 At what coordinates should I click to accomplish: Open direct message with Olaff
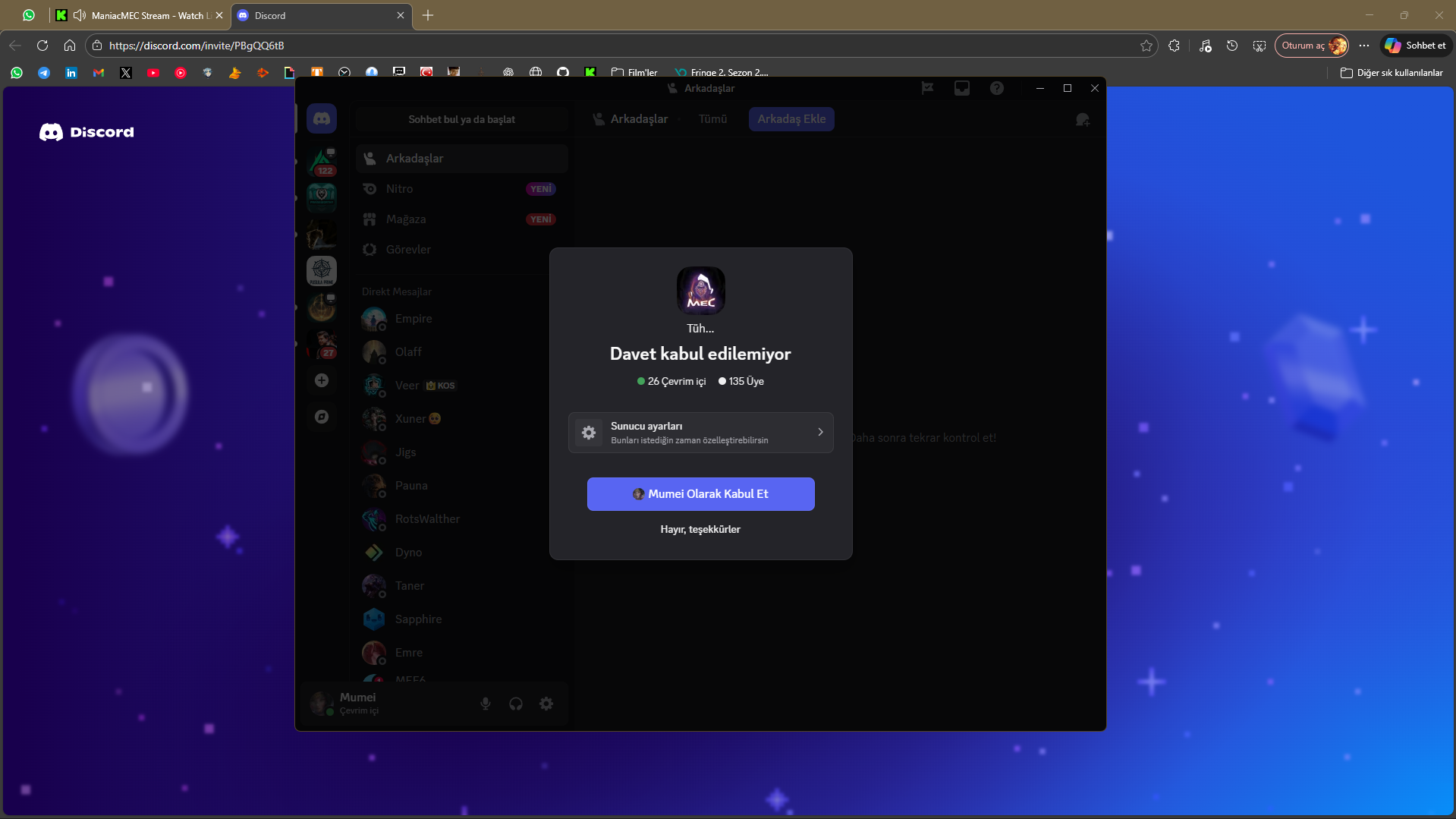point(461,352)
